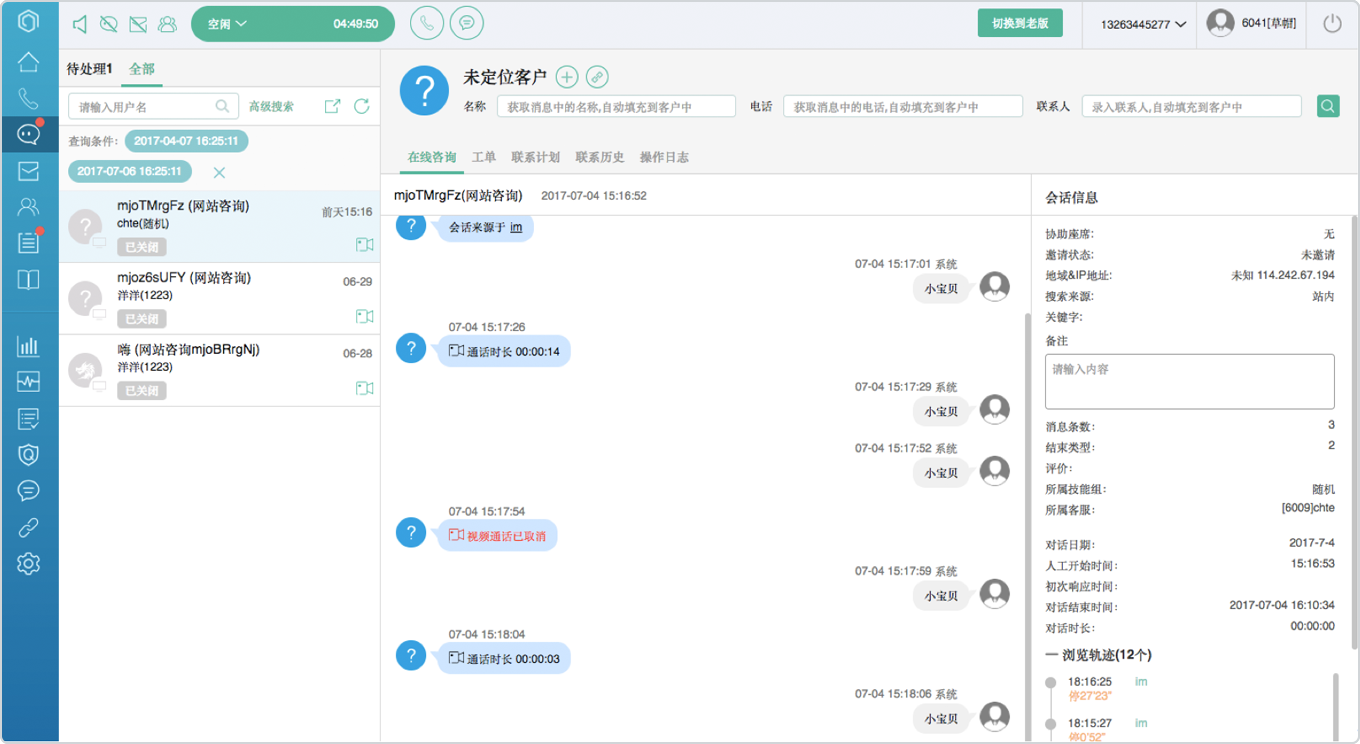Switch to the 工单 tab
Screen dimensions: 1360x744
pyautogui.click(x=483, y=157)
